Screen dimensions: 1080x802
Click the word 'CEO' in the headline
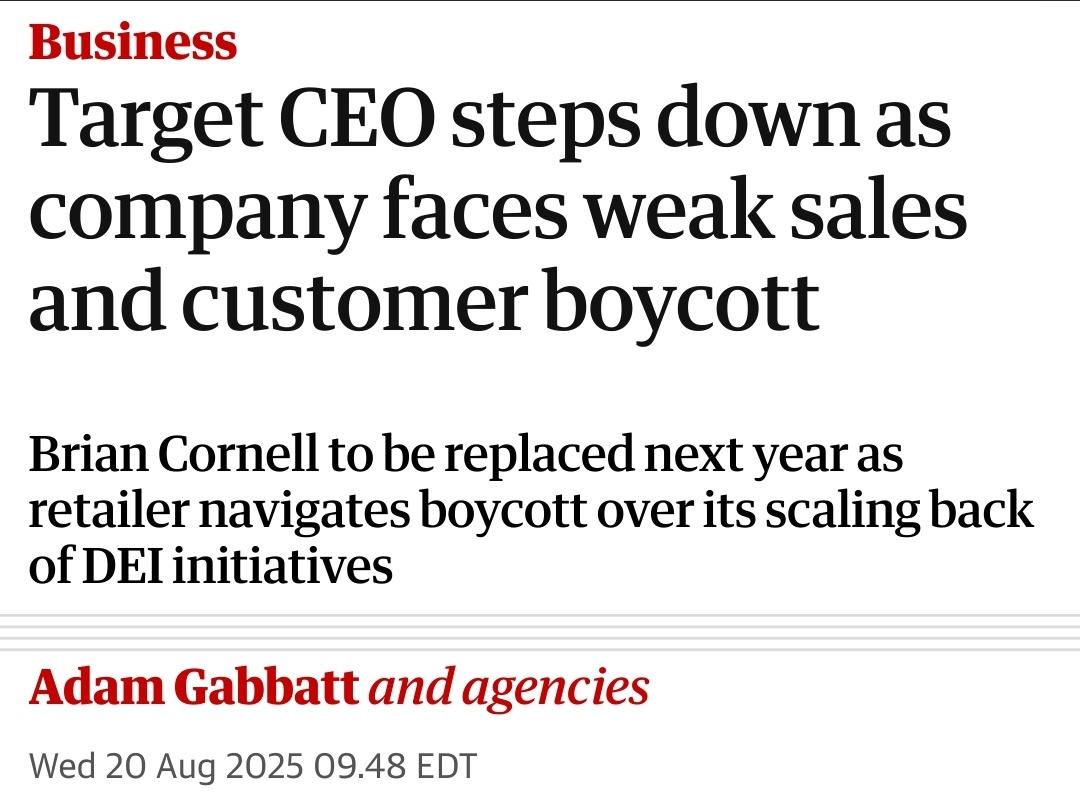(x=357, y=116)
